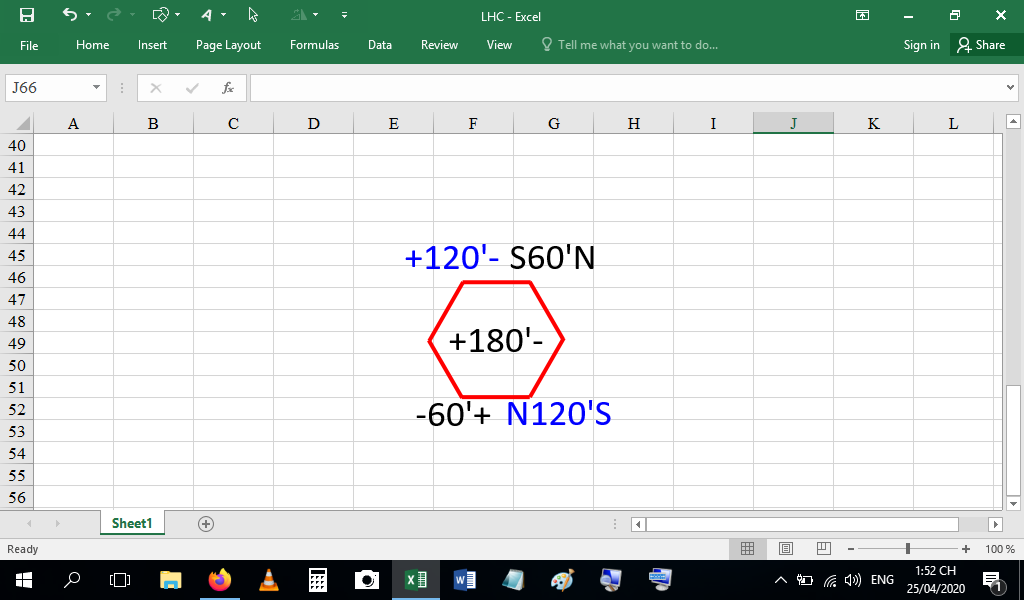The height and width of the screenshot is (600, 1024).
Task: Expand the formula bar with the chevron
Action: tap(1010, 88)
